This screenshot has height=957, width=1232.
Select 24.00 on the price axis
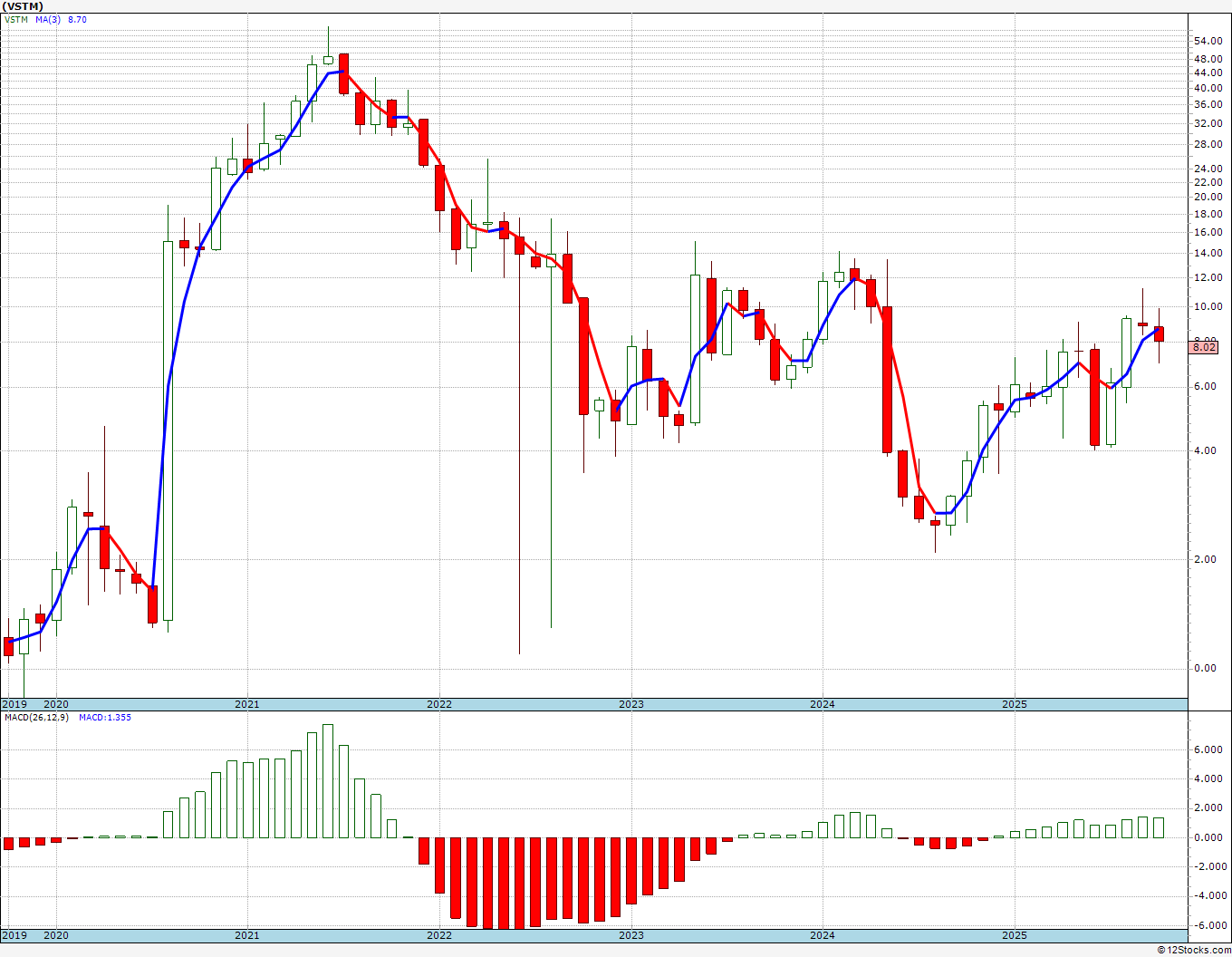[1207, 169]
